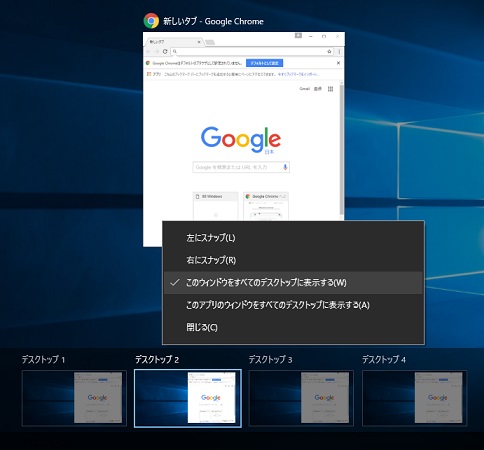Click the microphone voice search icon
The height and width of the screenshot is (450, 484).
(285, 167)
